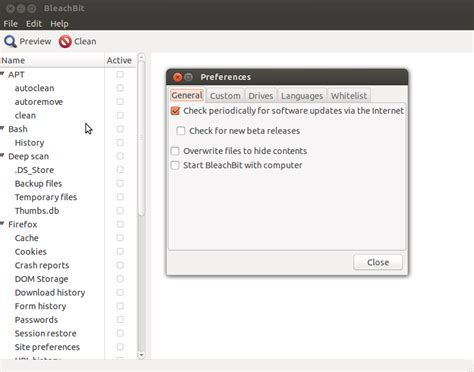Collapse the APT tree group
The width and height of the screenshot is (474, 372).
tap(3, 74)
